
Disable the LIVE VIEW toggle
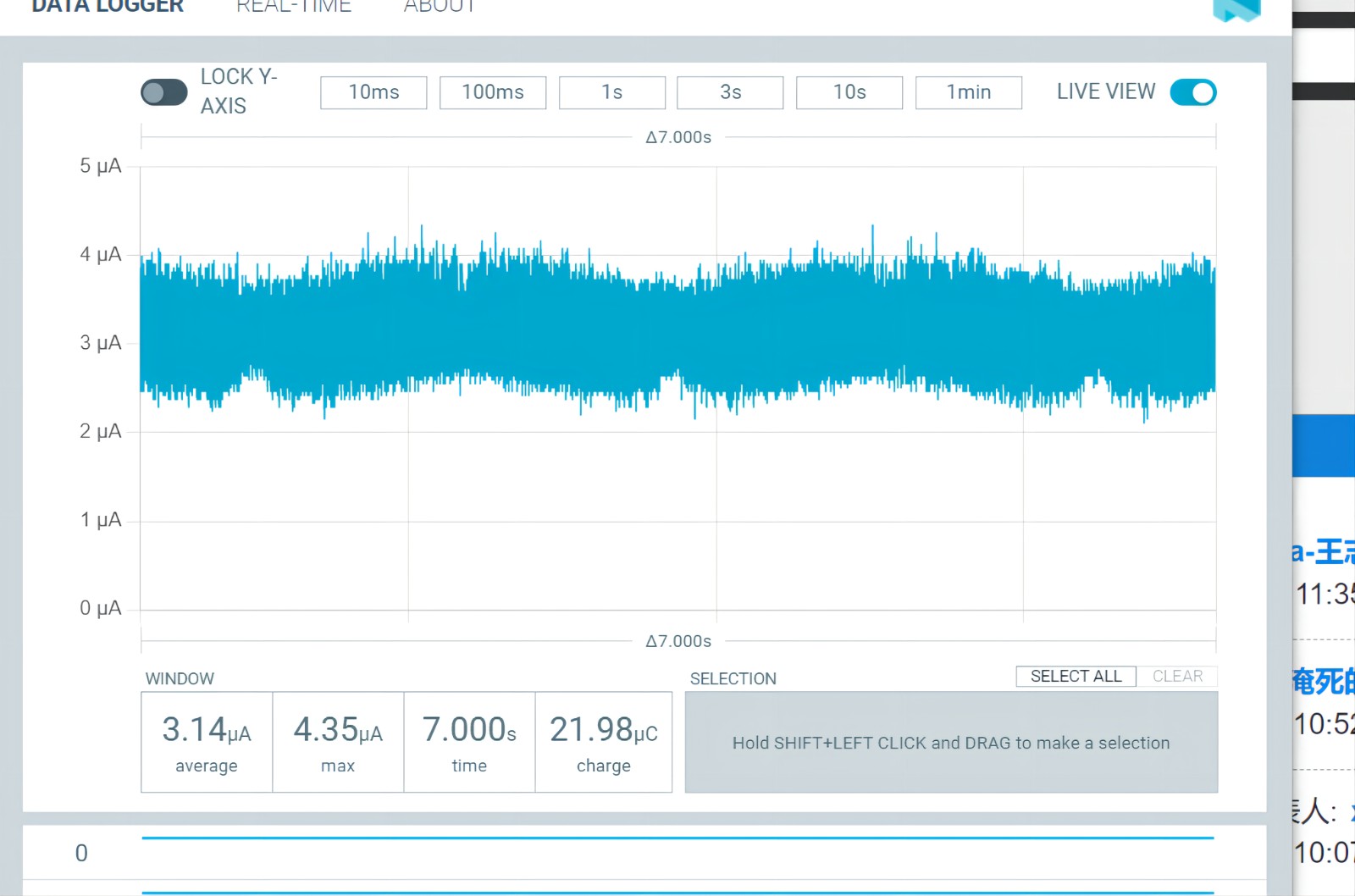pos(1192,92)
